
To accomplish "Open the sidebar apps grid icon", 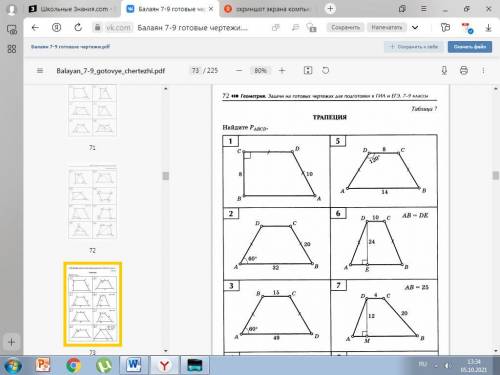I will coord(12,49).
